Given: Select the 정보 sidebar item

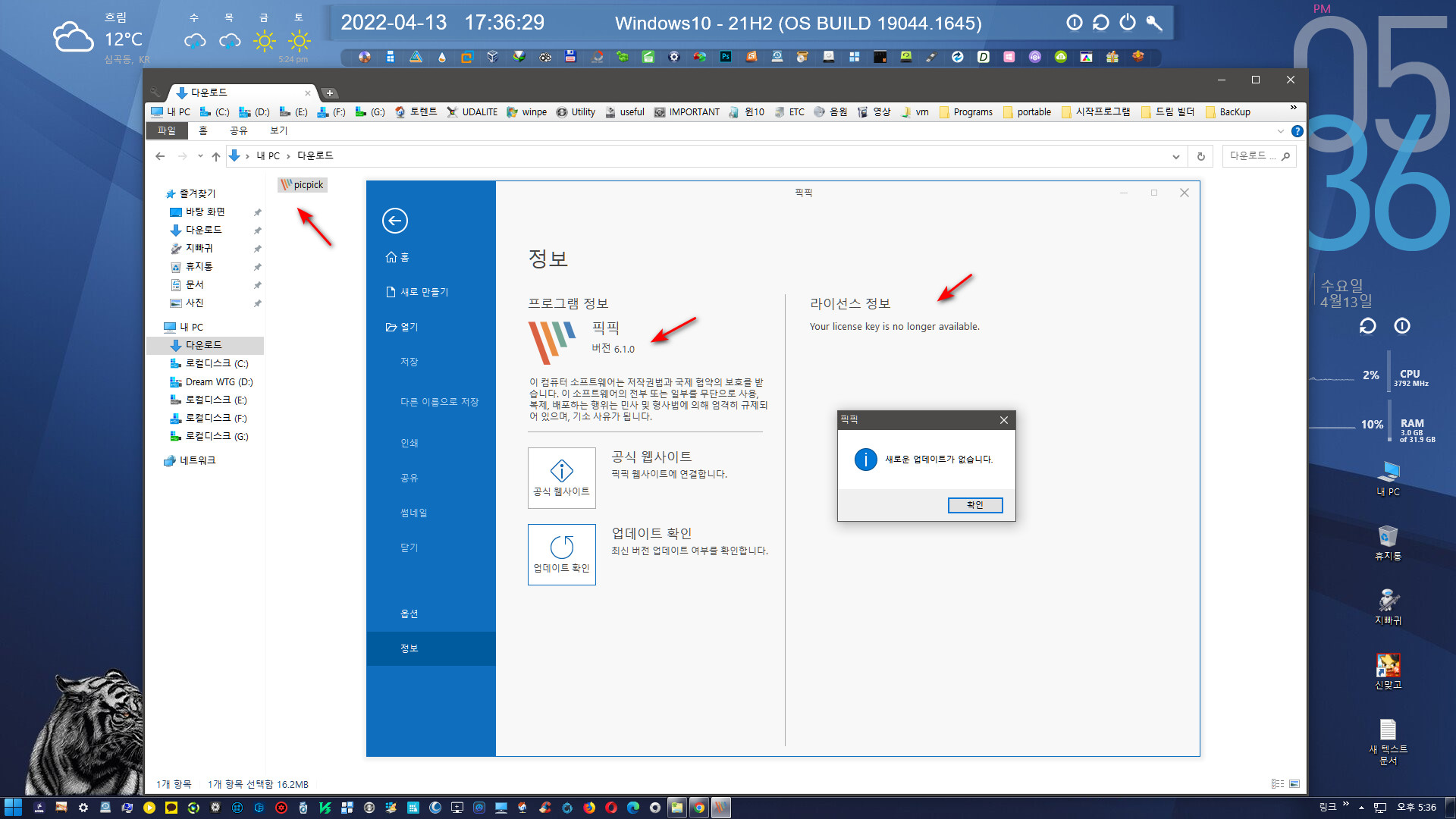Looking at the screenshot, I should coord(431,648).
